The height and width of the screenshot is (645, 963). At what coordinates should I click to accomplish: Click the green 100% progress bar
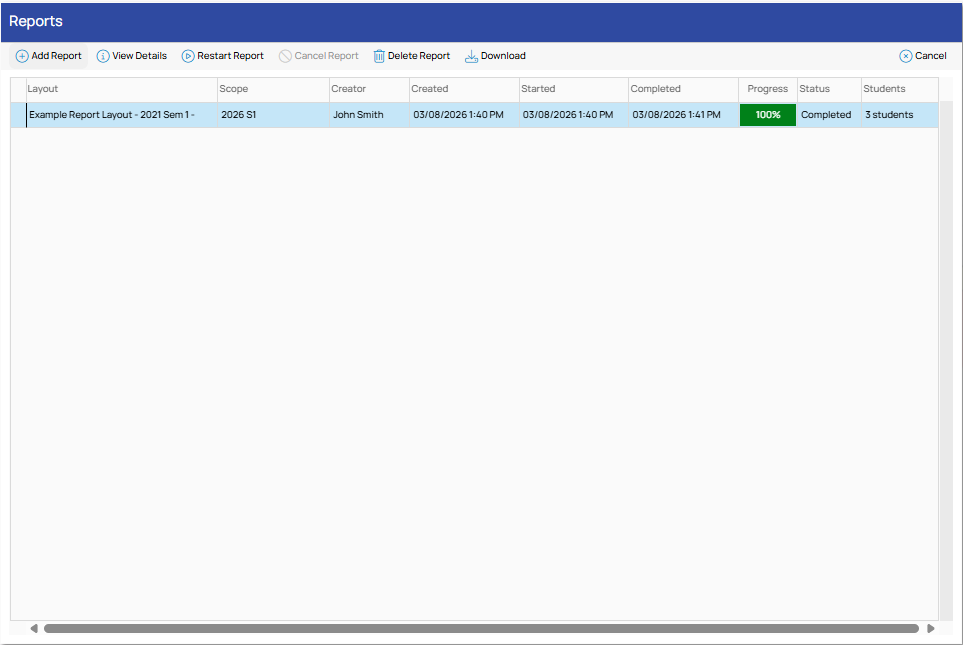click(768, 115)
